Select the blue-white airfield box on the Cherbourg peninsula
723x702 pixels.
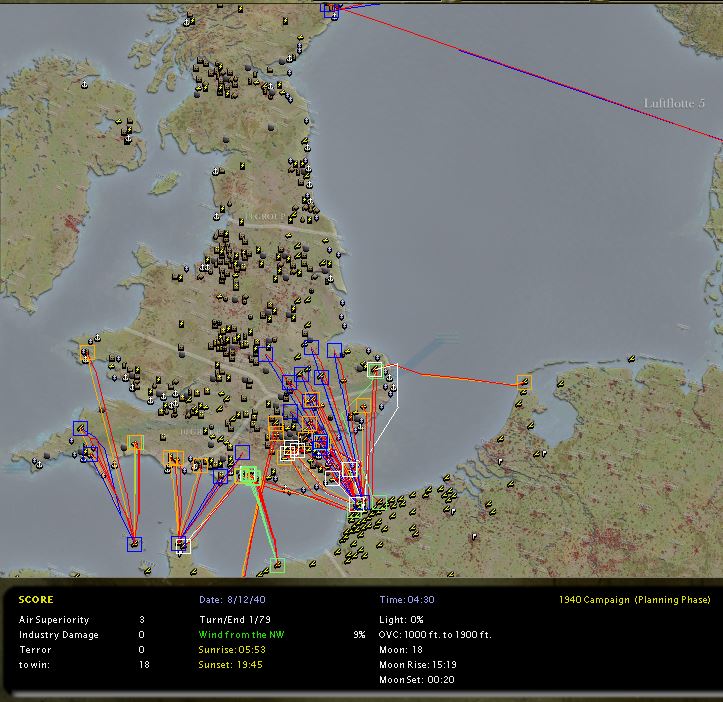pyautogui.click(x=181, y=545)
